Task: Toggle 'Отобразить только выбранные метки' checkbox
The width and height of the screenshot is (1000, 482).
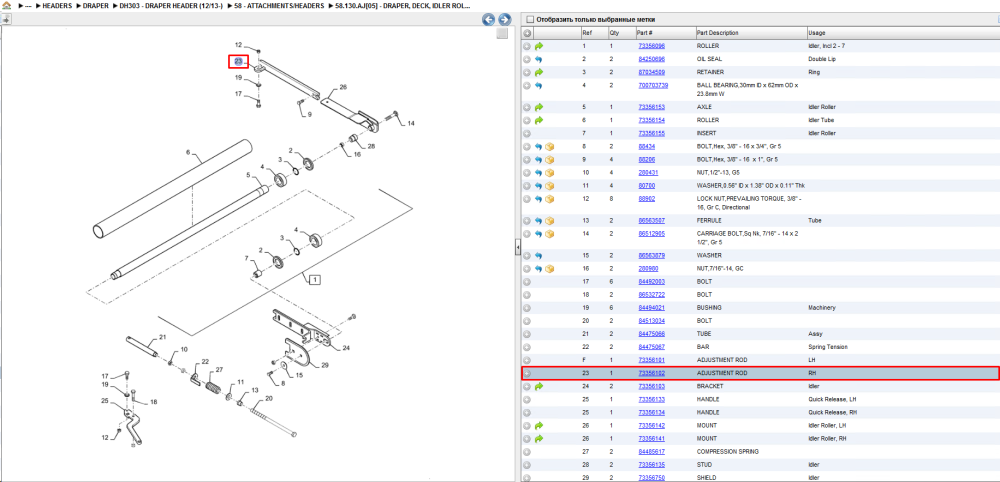Action: [528, 20]
